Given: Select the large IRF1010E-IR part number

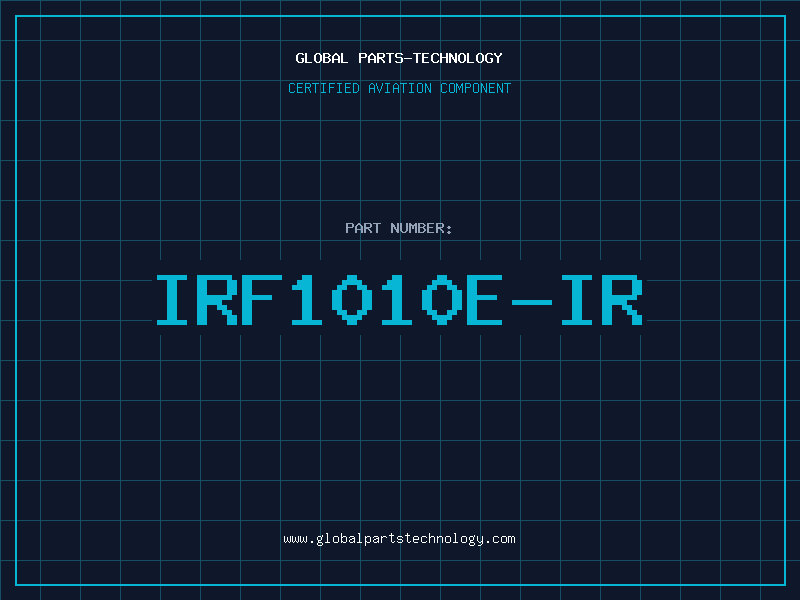Looking at the screenshot, I should pos(399,299).
